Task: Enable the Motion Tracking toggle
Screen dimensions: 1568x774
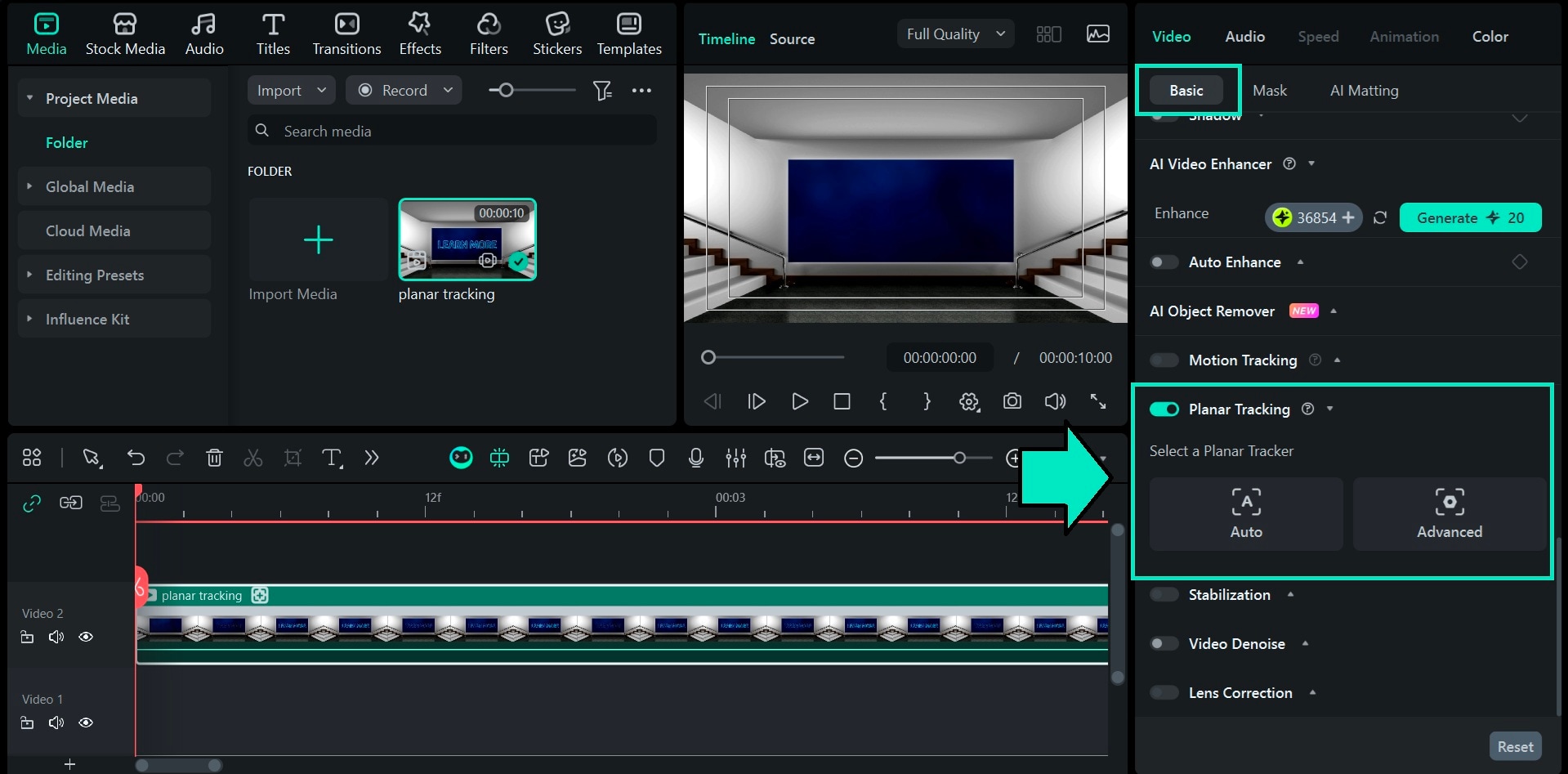Action: tap(1163, 360)
